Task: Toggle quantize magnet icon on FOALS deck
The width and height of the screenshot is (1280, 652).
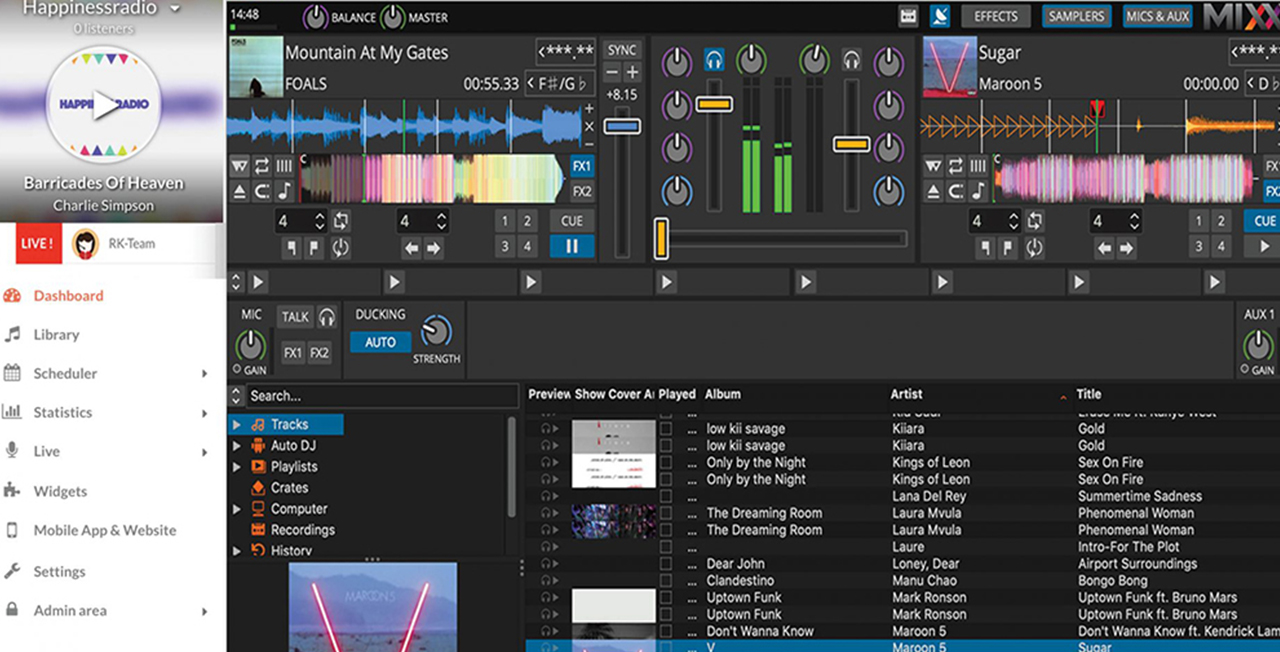Action: click(x=262, y=190)
